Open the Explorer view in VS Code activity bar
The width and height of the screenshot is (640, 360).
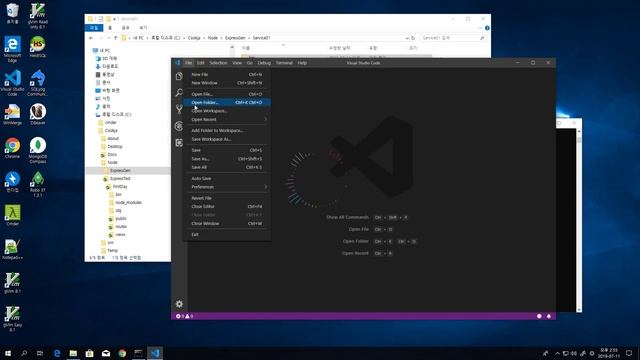179,76
